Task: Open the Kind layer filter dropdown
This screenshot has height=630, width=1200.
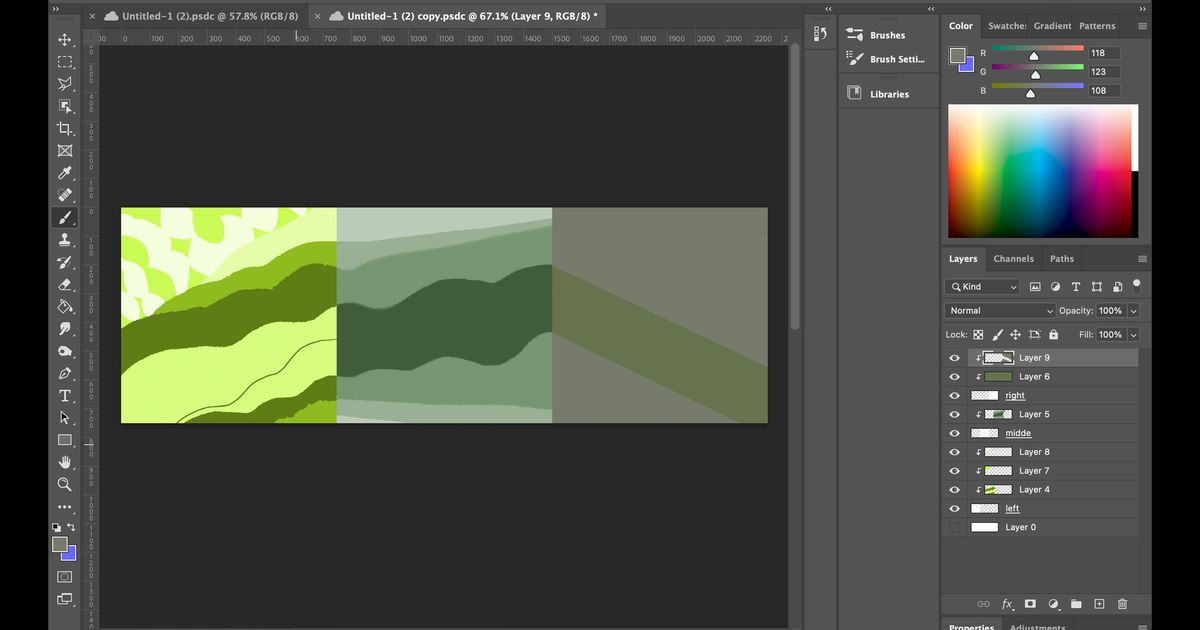Action: [x=983, y=287]
